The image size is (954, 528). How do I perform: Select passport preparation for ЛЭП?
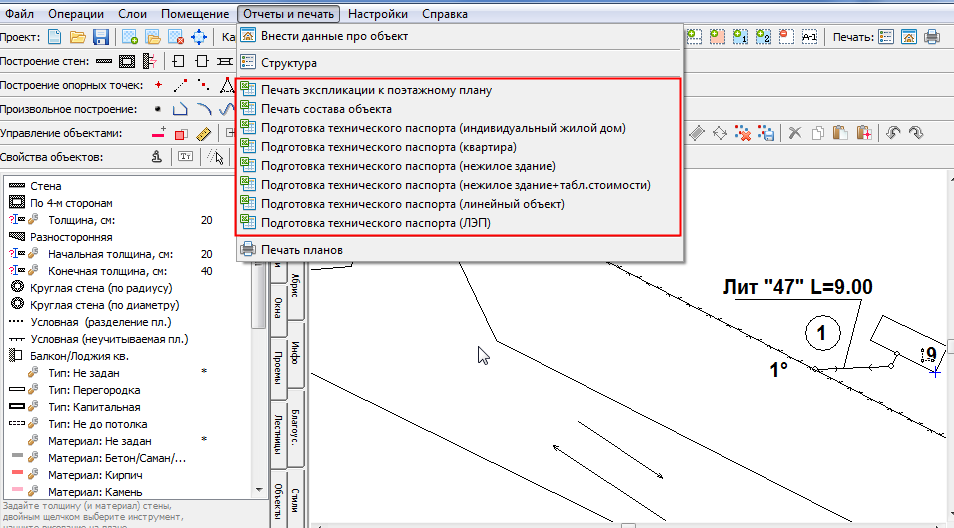point(460,223)
